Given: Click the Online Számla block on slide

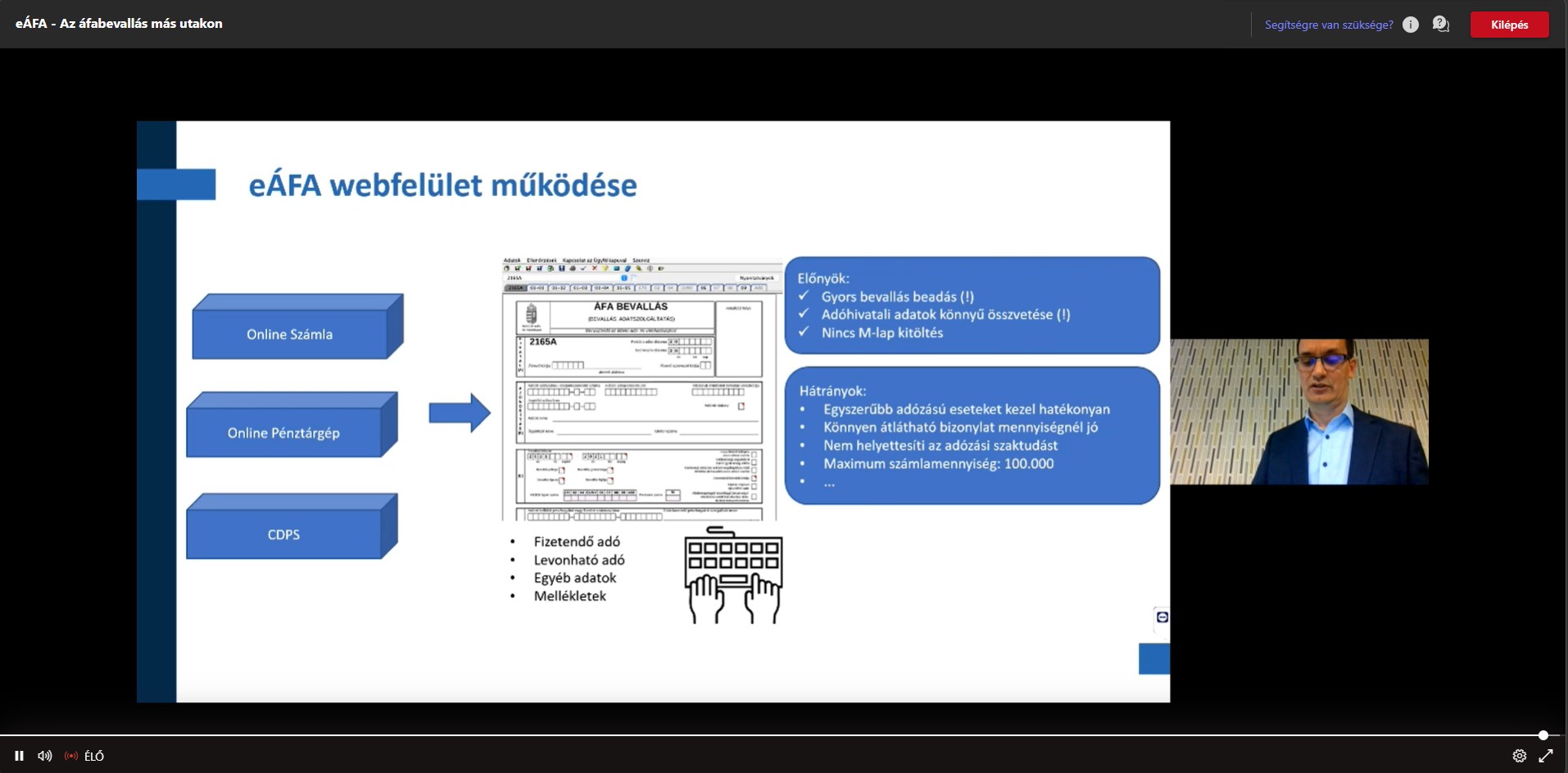Looking at the screenshot, I should click(x=290, y=334).
